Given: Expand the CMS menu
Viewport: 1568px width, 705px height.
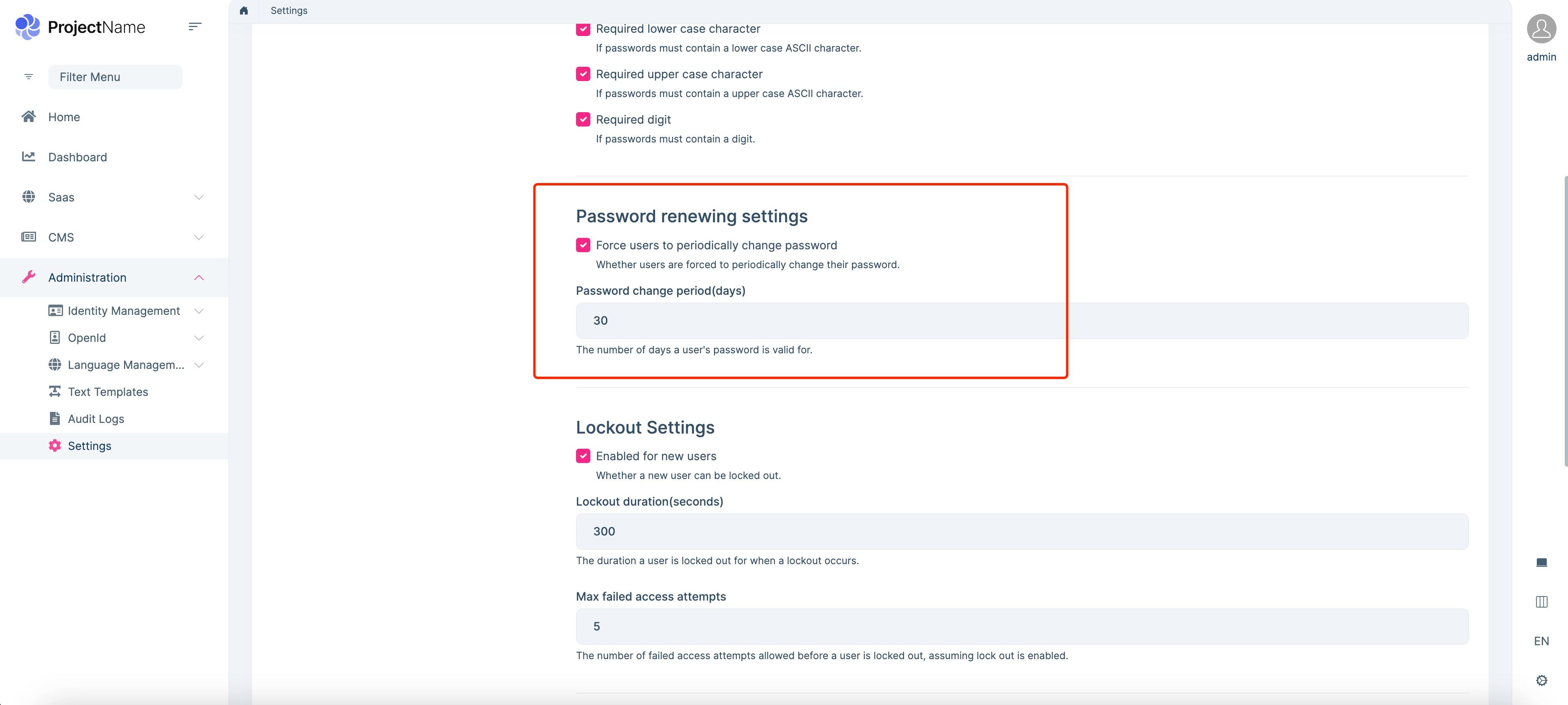Looking at the screenshot, I should click(x=199, y=237).
